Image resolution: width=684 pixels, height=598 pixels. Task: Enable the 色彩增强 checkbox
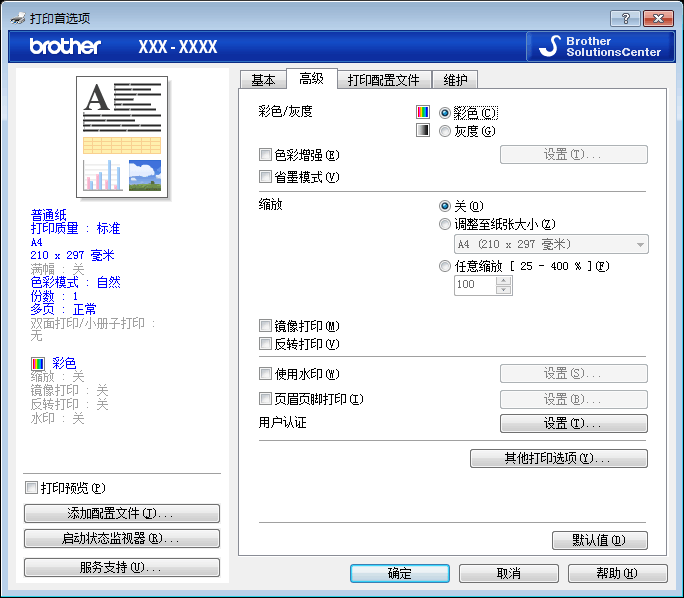coord(265,155)
